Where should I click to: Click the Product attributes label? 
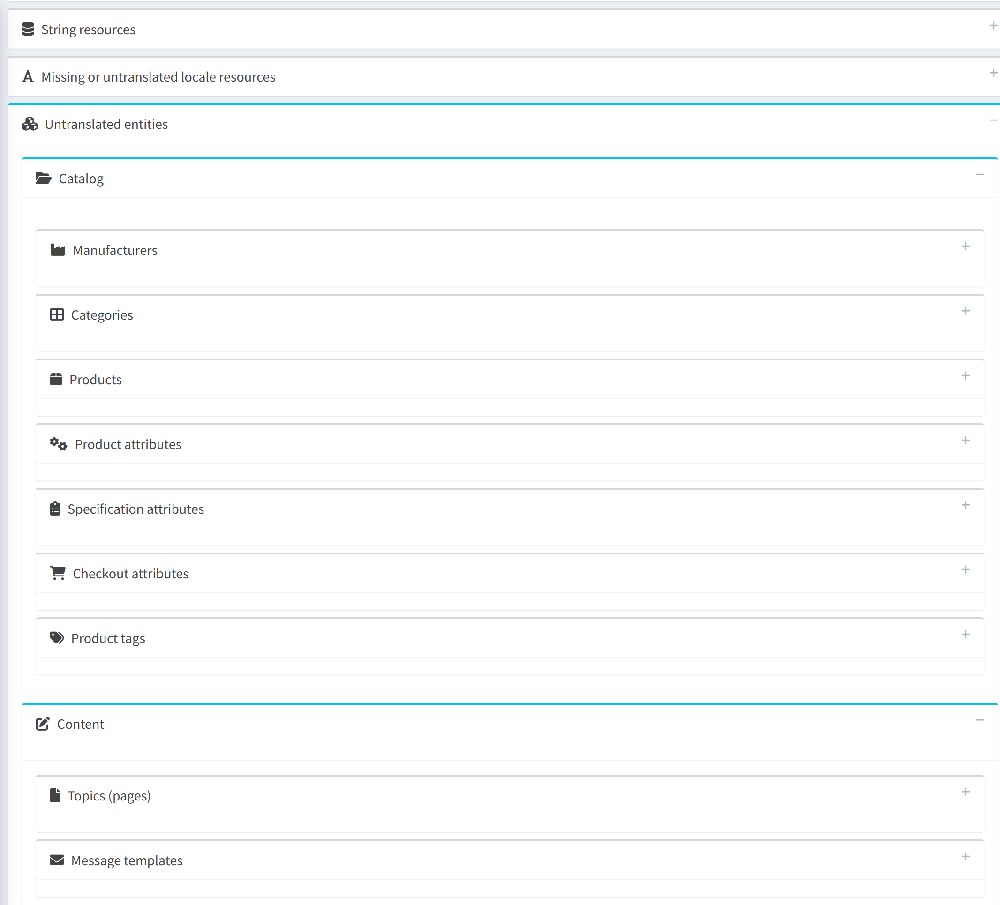pos(128,444)
